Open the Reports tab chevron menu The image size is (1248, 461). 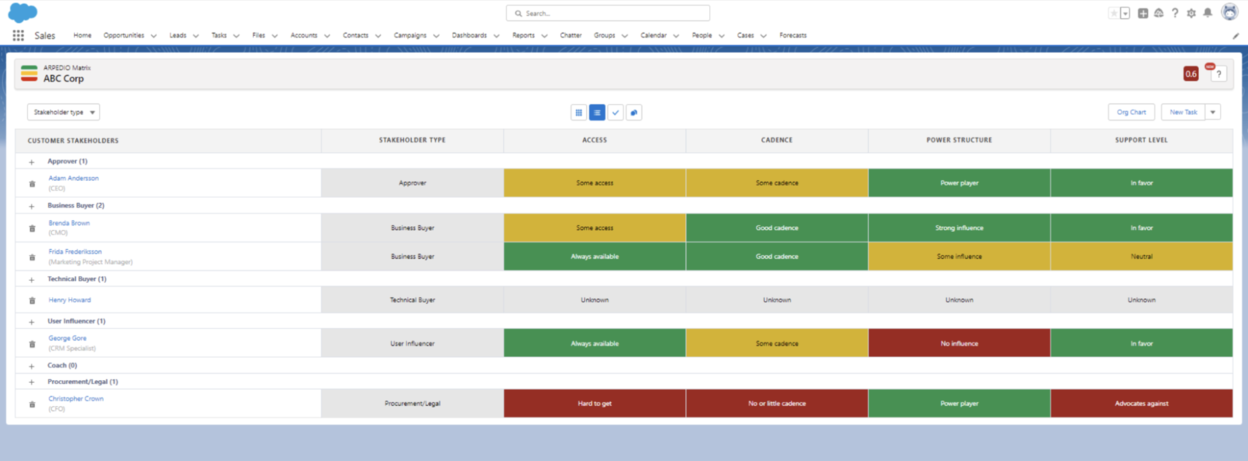(544, 36)
